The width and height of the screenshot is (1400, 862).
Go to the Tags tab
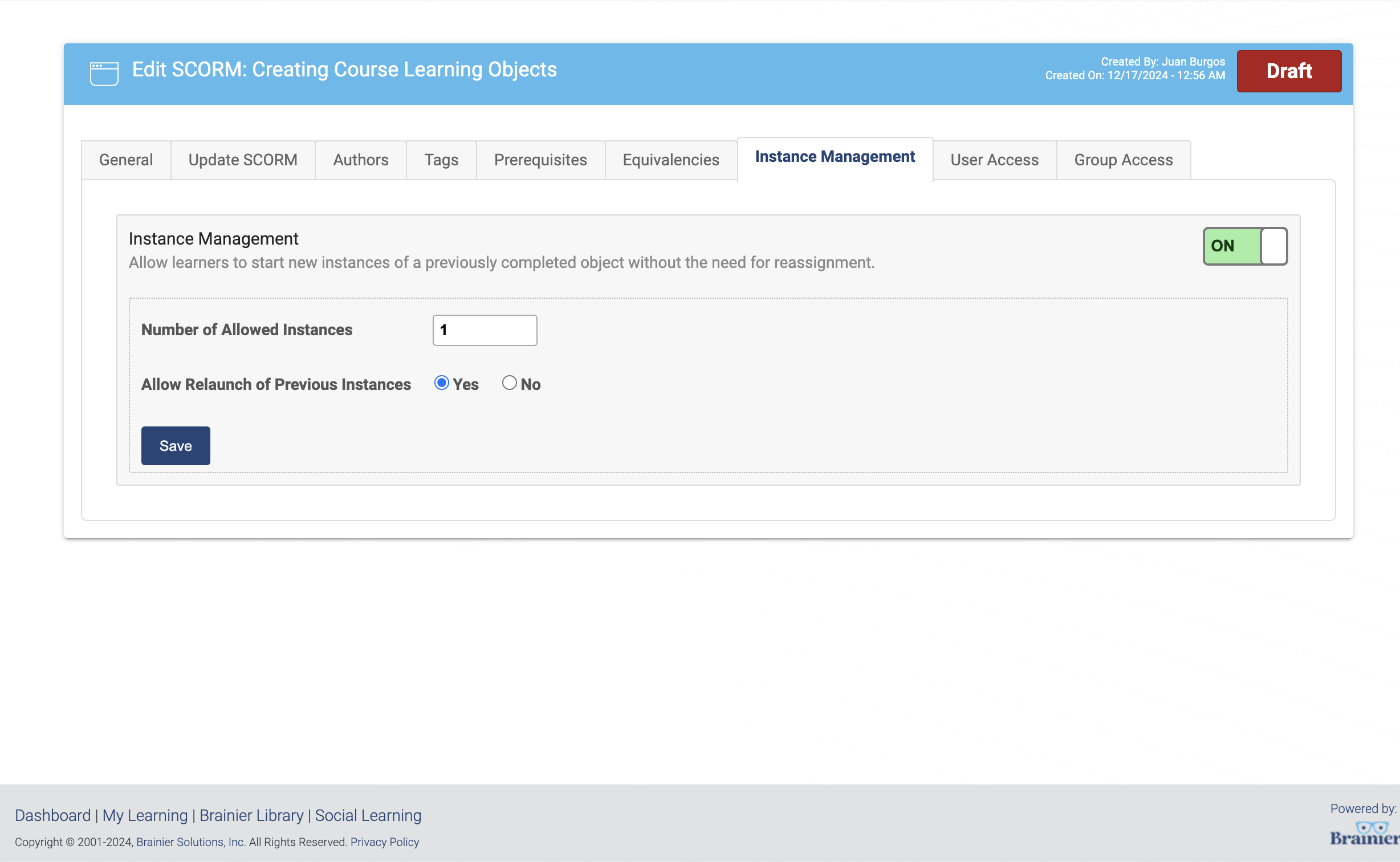click(441, 160)
